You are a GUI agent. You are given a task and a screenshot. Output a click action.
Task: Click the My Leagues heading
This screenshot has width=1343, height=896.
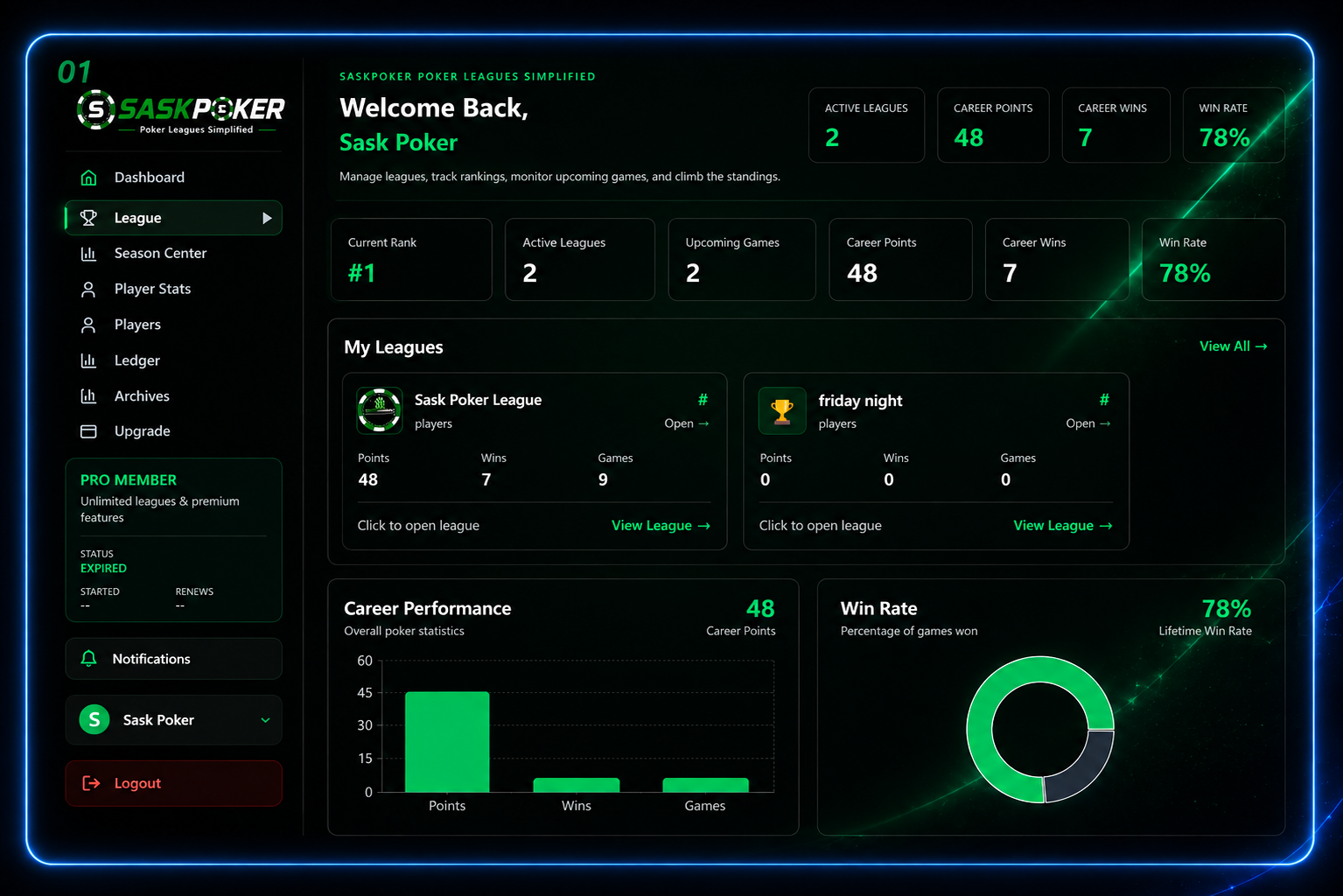[x=394, y=347]
